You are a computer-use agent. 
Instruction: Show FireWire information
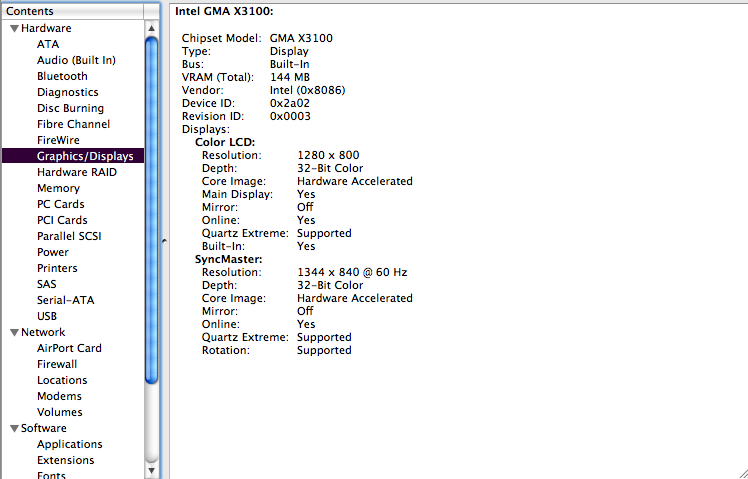(x=58, y=140)
